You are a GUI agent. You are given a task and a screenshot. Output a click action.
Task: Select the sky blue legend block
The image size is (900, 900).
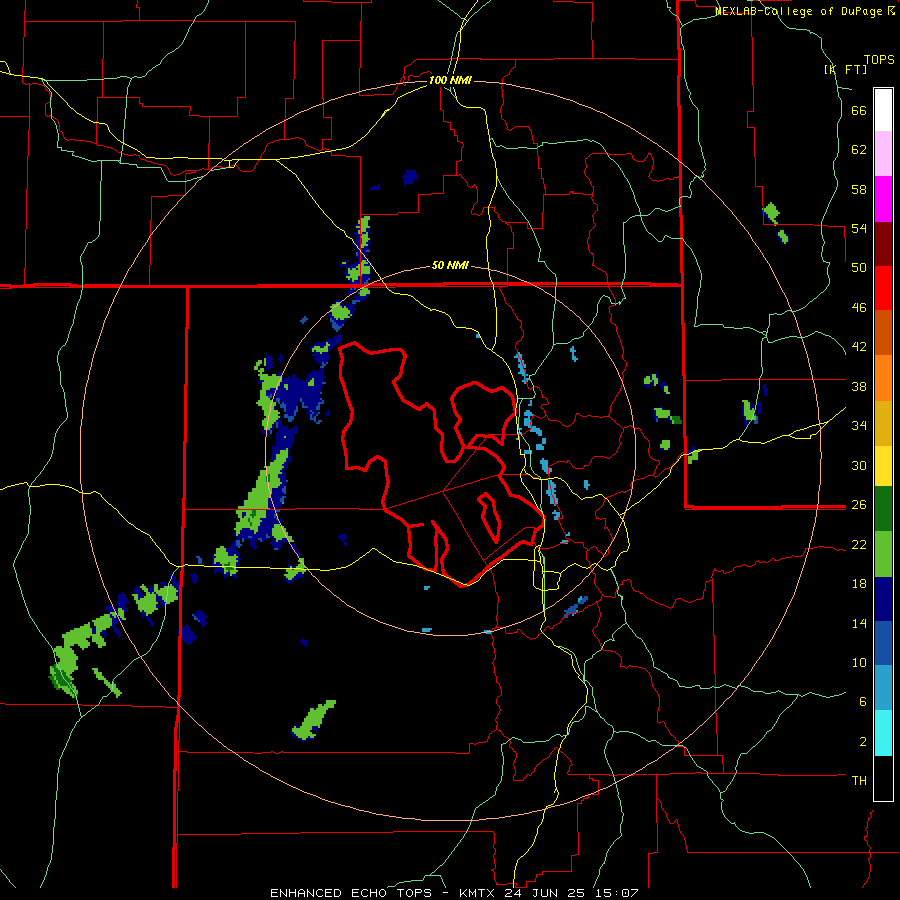tap(883, 688)
